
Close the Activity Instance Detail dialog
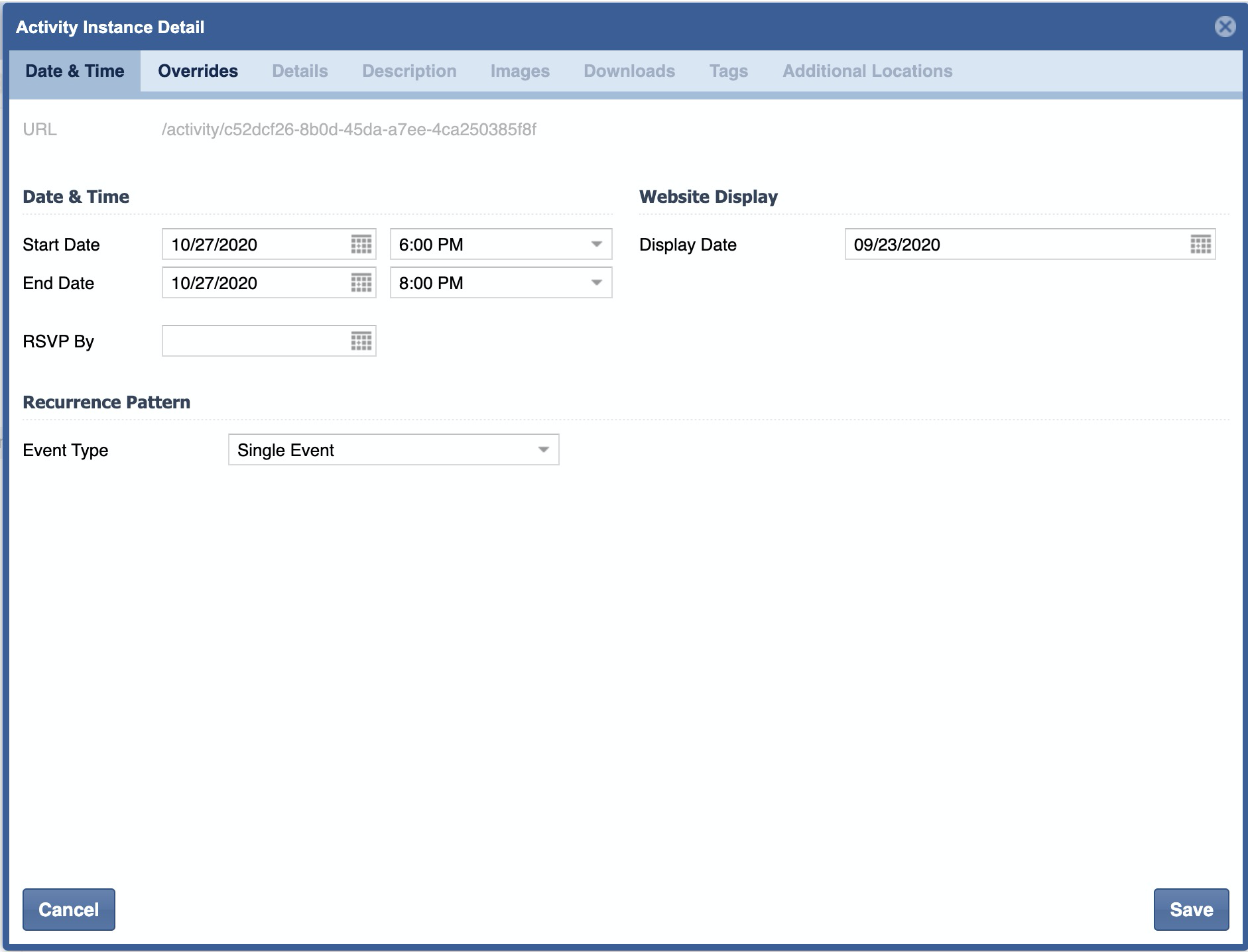click(1225, 27)
